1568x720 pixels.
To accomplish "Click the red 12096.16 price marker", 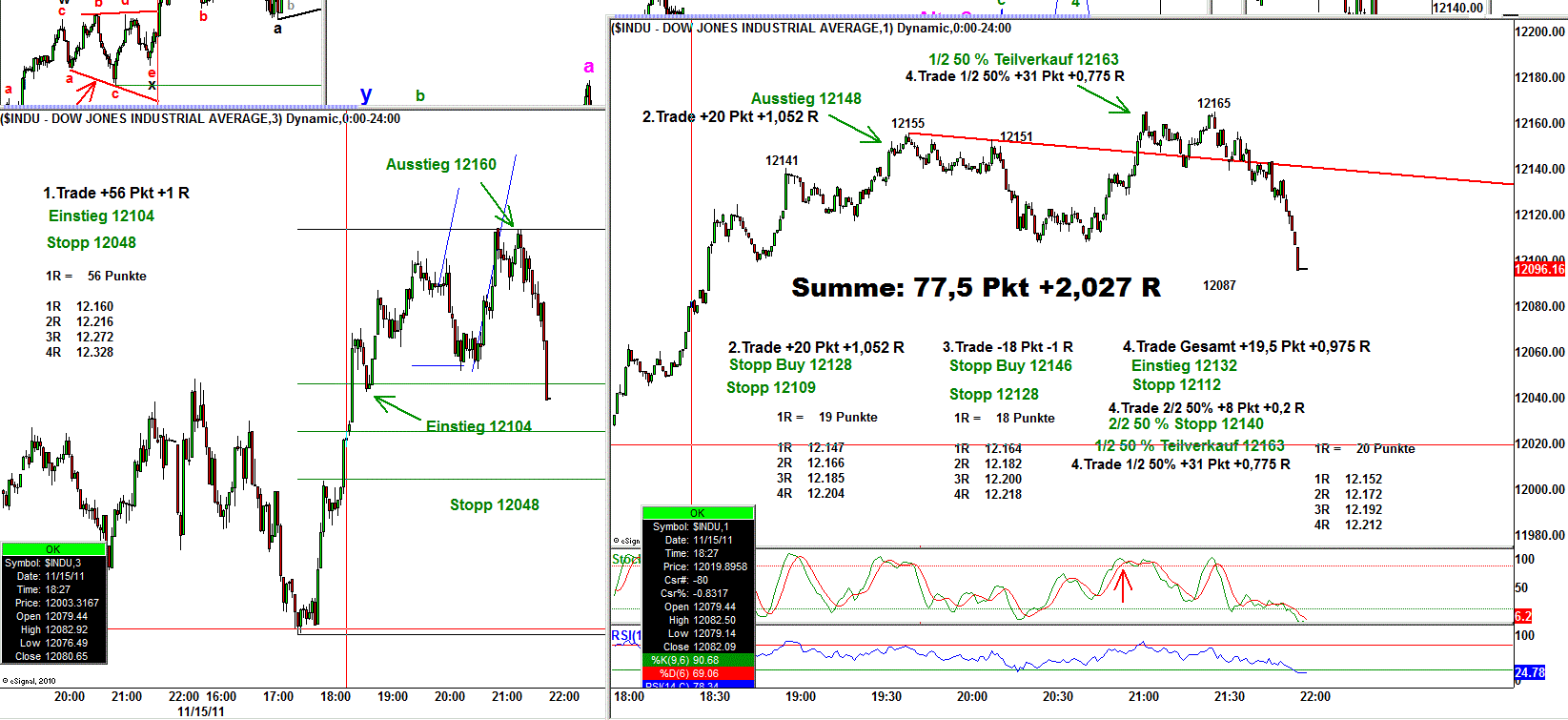I will click(x=1539, y=269).
